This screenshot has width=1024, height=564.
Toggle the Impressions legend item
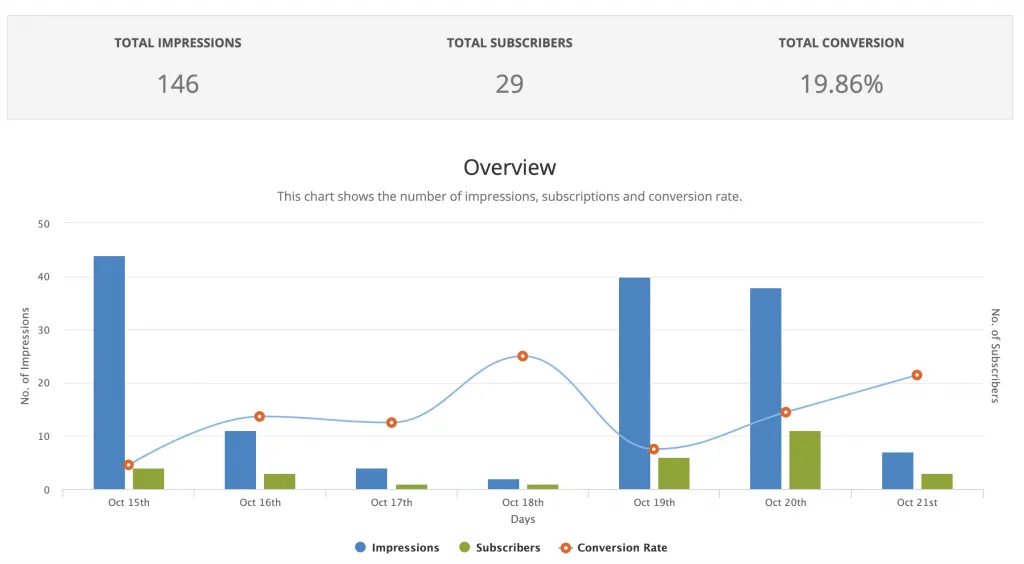pyautogui.click(x=397, y=548)
